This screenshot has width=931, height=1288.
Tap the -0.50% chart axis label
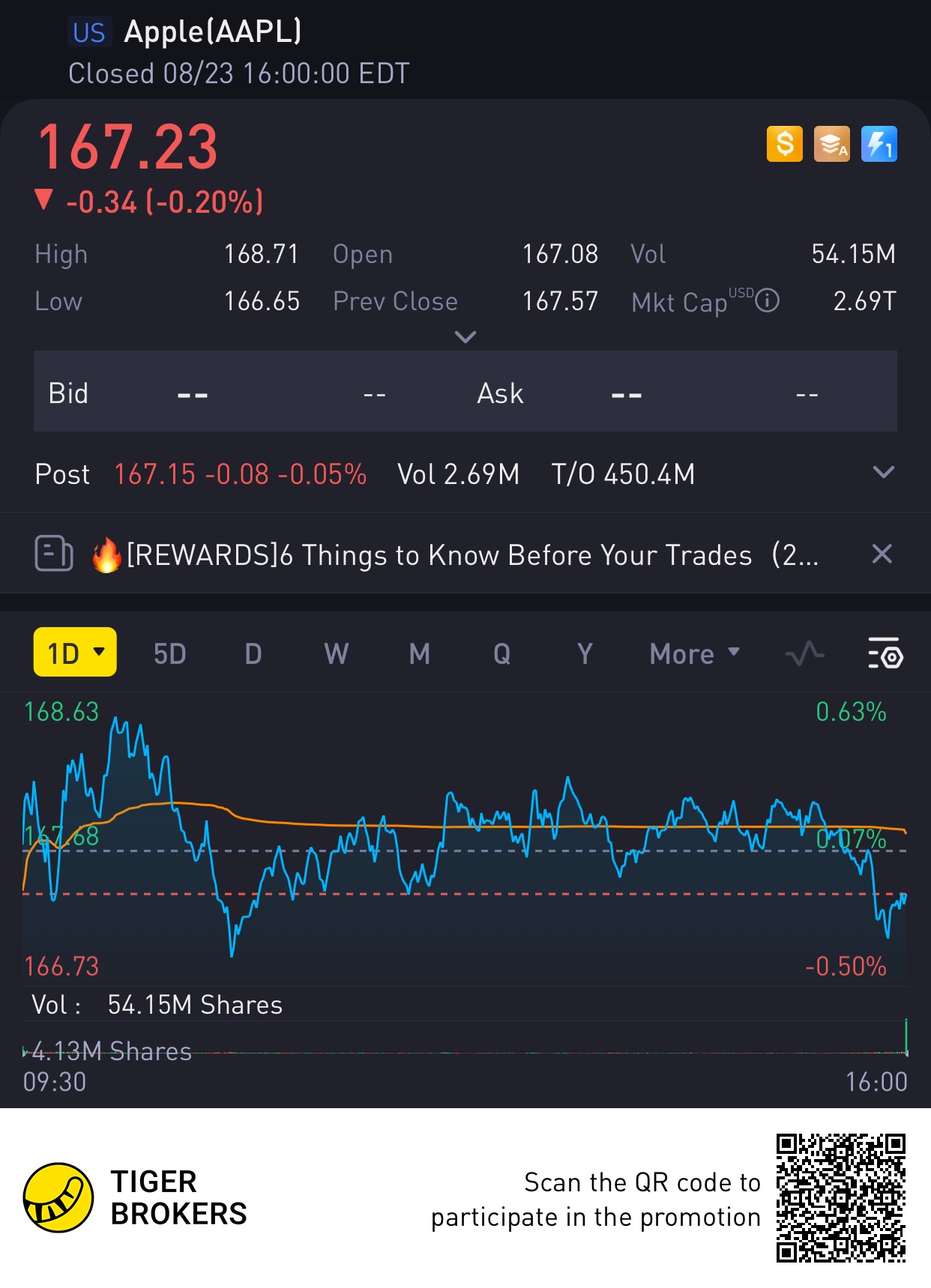pyautogui.click(x=846, y=966)
